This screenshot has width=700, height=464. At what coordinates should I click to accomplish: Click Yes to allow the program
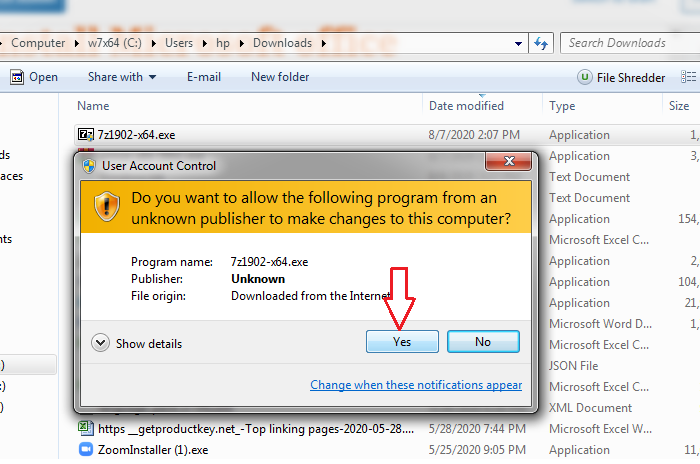(x=402, y=342)
